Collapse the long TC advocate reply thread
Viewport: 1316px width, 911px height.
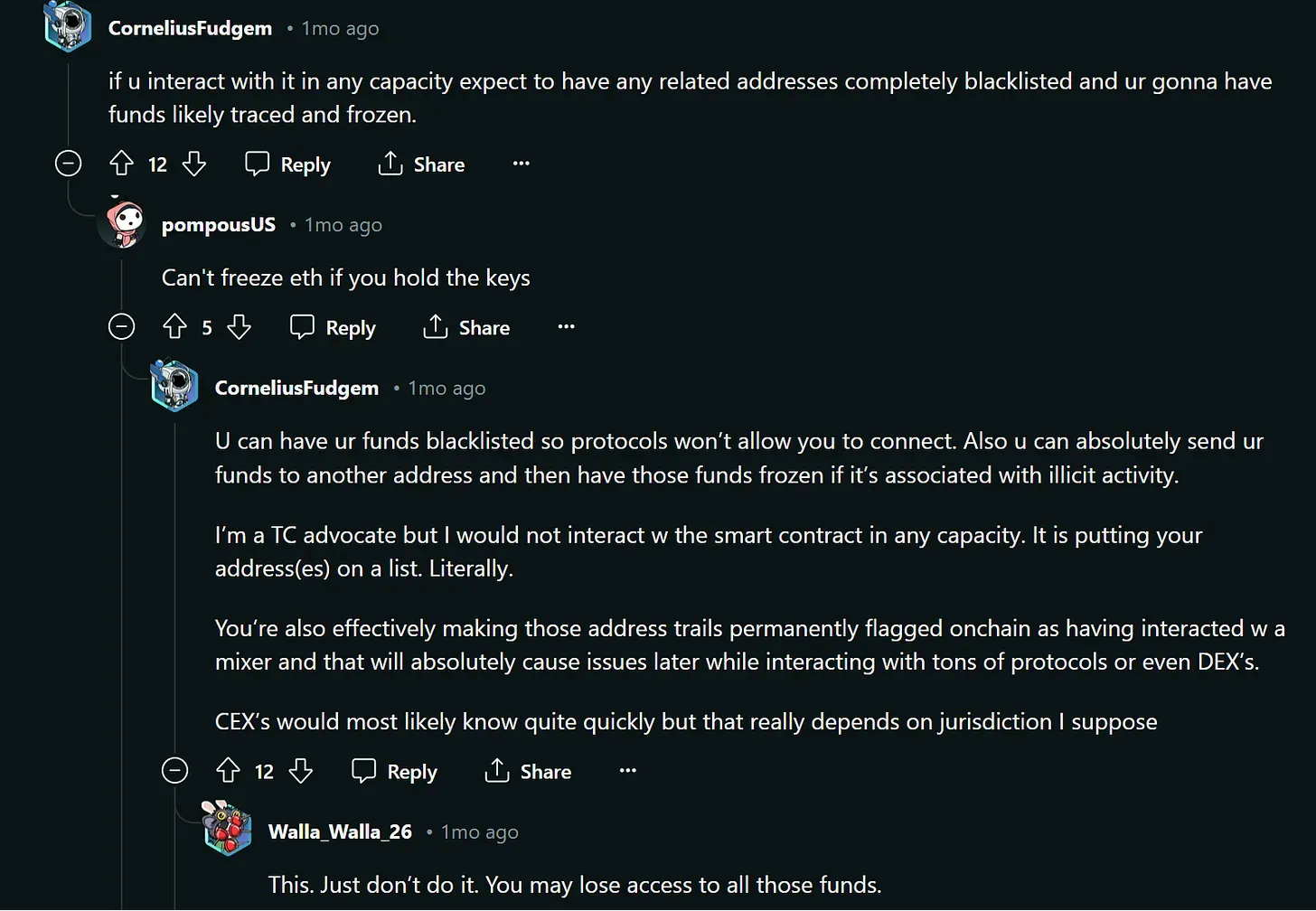[174, 771]
